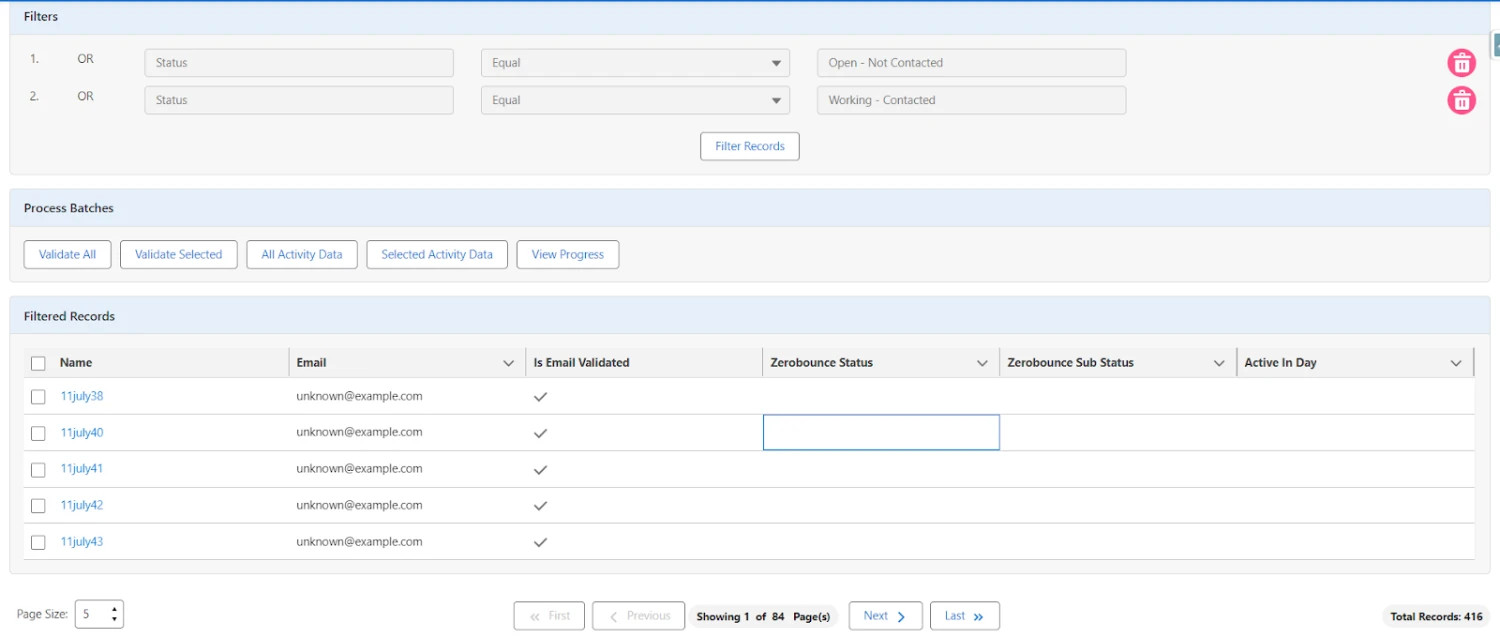Viewport: 1500px width, 638px height.
Task: Toggle the select-all checkbox in table header
Action: click(x=38, y=363)
